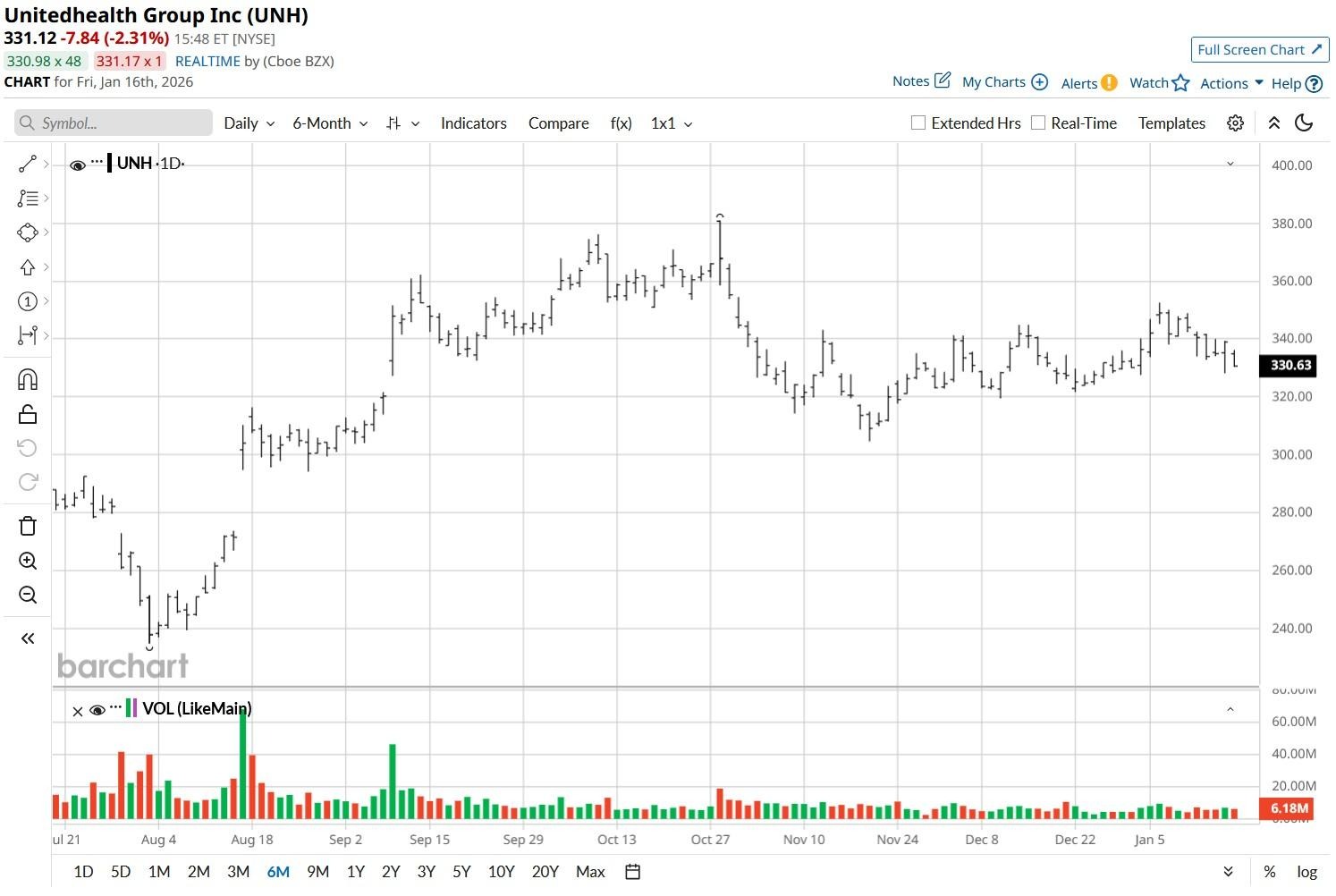This screenshot has height=896, width=1336.
Task: Toggle log scale button
Action: click(x=1307, y=872)
